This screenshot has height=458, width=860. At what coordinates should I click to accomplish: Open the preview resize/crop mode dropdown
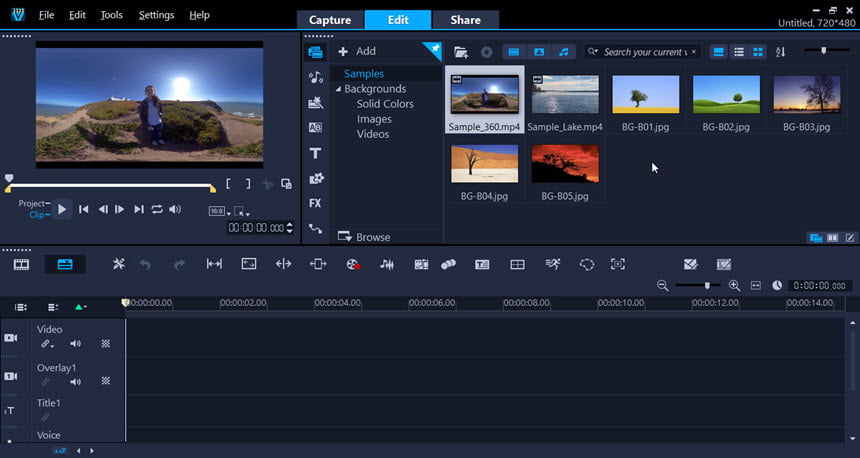tap(241, 211)
